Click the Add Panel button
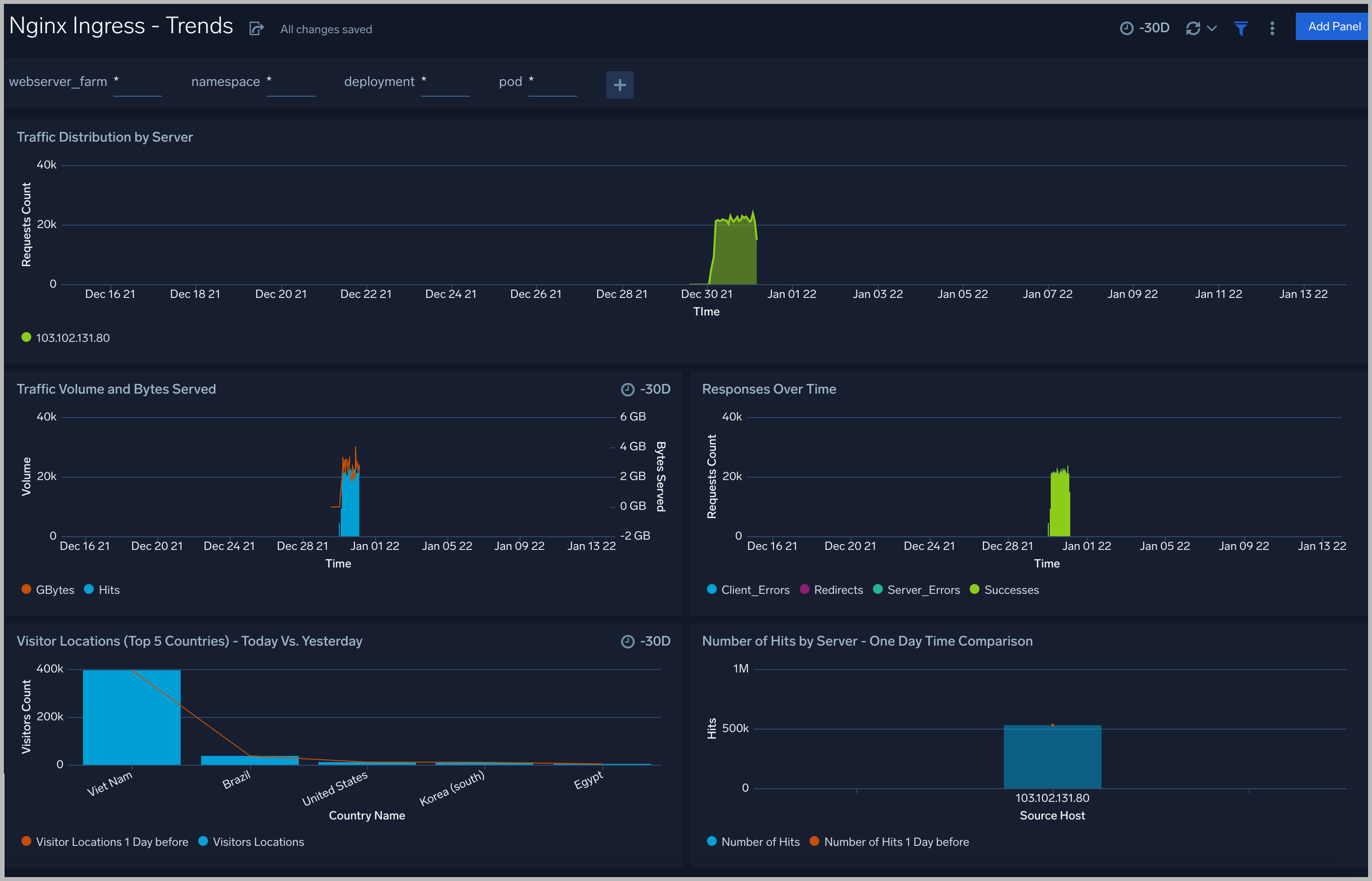Screen dimensions: 1372x881 click(x=1331, y=26)
